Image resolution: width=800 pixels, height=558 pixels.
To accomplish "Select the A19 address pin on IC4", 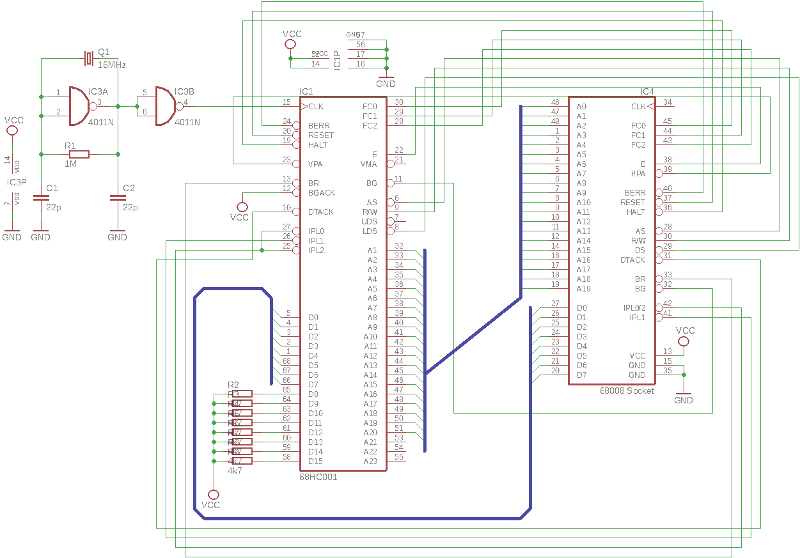I will coord(584,289).
